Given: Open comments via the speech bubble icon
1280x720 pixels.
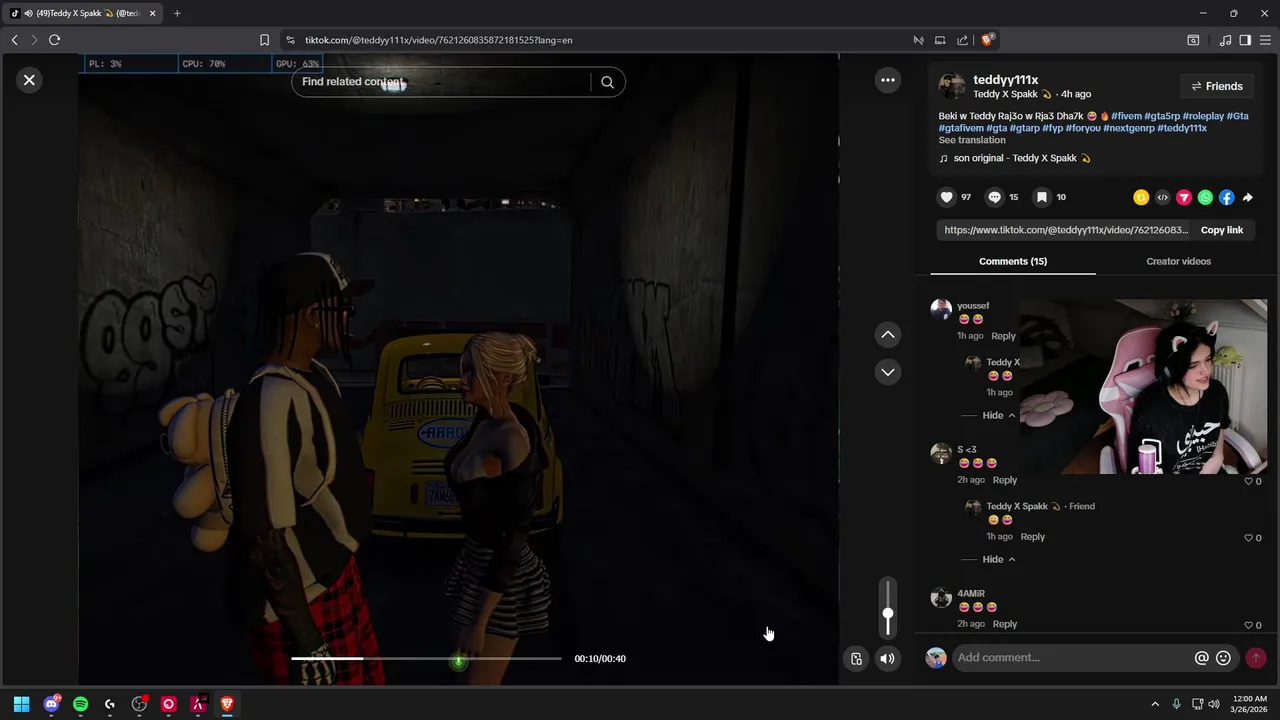Looking at the screenshot, I should pyautogui.click(x=994, y=197).
